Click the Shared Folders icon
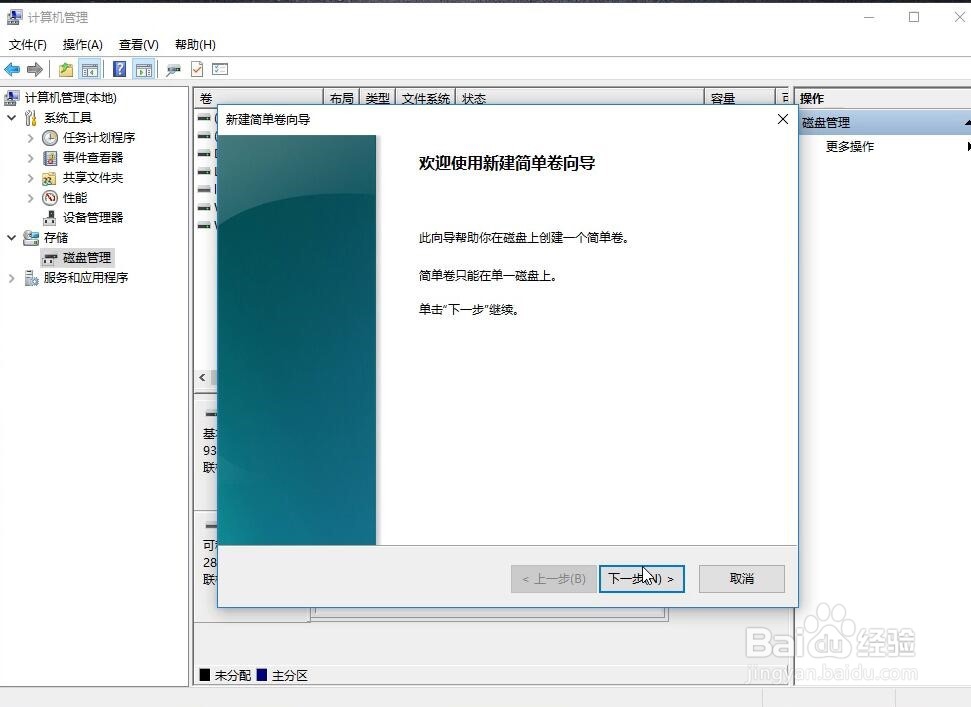Viewport: 971px width, 707px height. [x=50, y=178]
